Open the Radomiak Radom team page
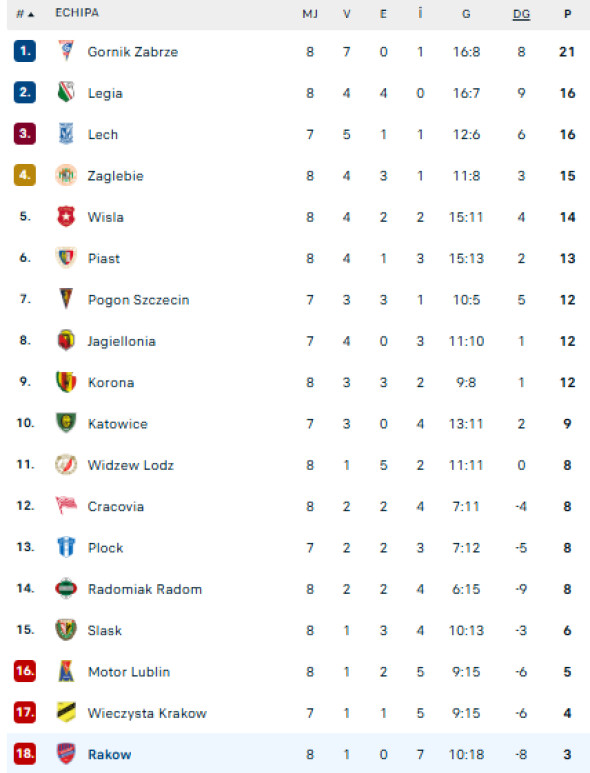The width and height of the screenshot is (590, 773). coord(145,589)
